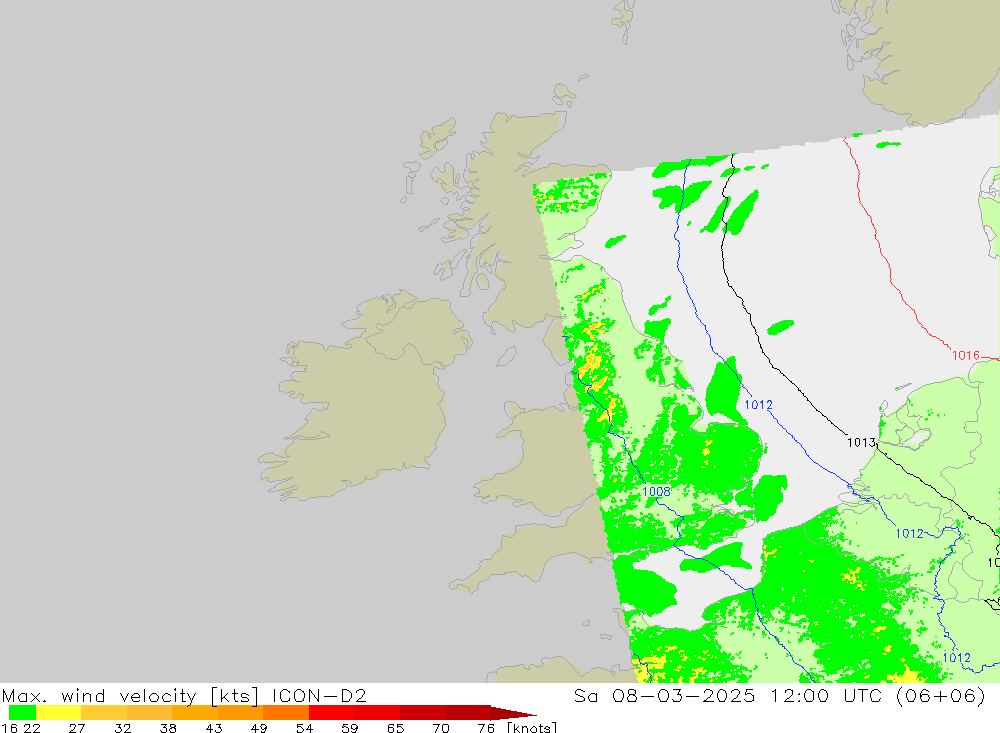Viewport: 1000px width, 733px height.
Task: Select the legend value '32'
Action: tap(122, 728)
